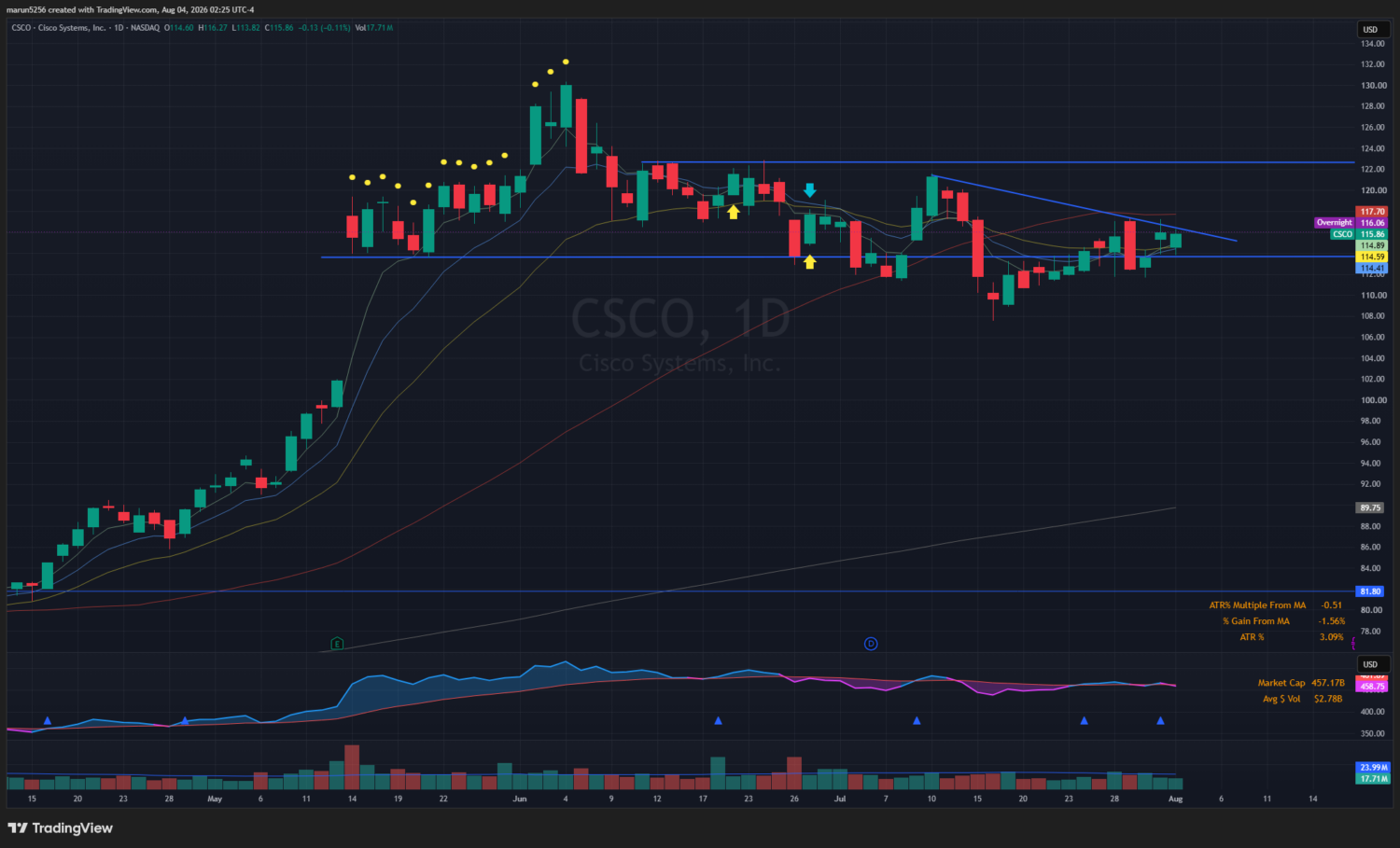Click the low value L113.82
This screenshot has width=1400, height=848.
coord(246,28)
